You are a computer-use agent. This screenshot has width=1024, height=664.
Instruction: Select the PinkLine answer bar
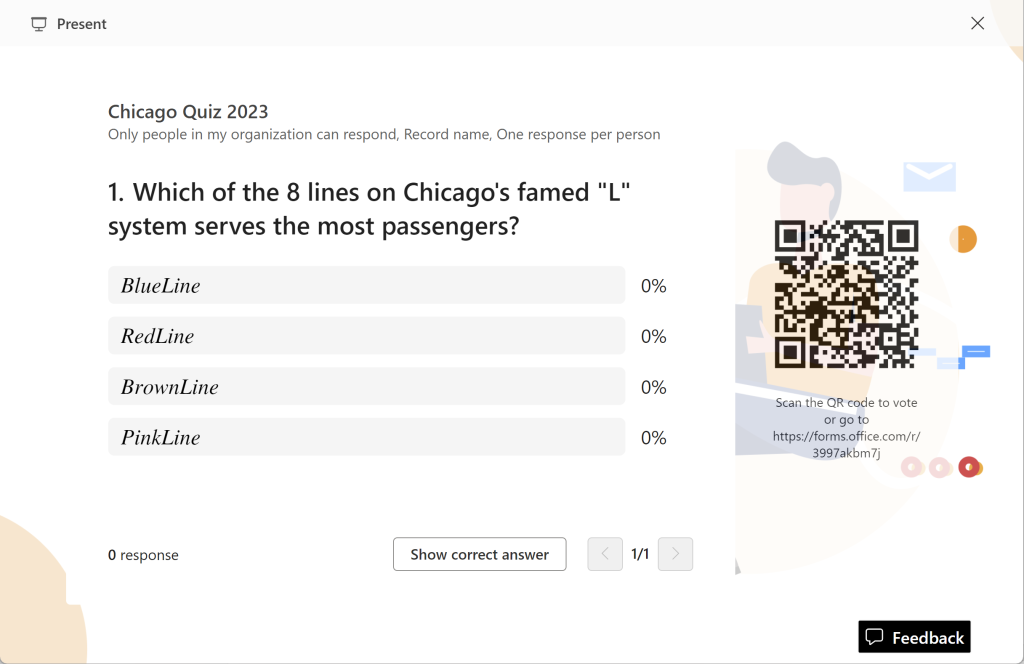[366, 437]
